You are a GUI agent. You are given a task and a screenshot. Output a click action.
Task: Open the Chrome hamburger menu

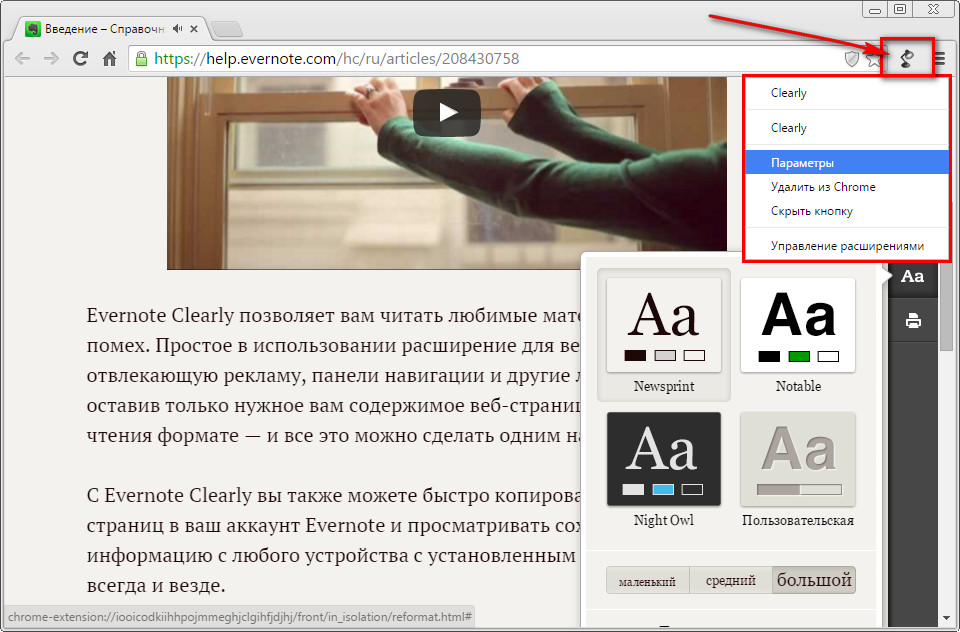coord(940,59)
